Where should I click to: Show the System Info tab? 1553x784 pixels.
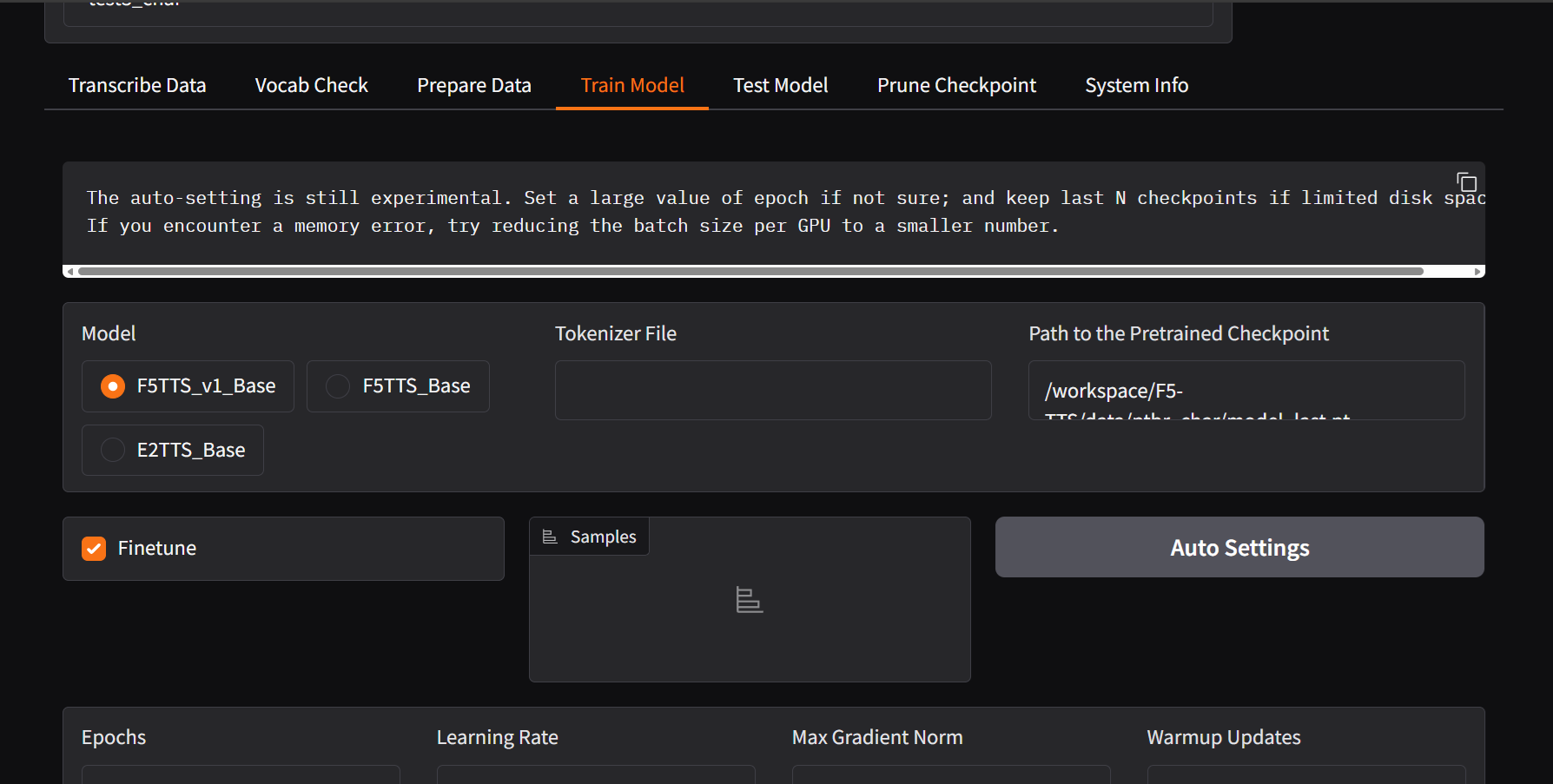[1136, 85]
